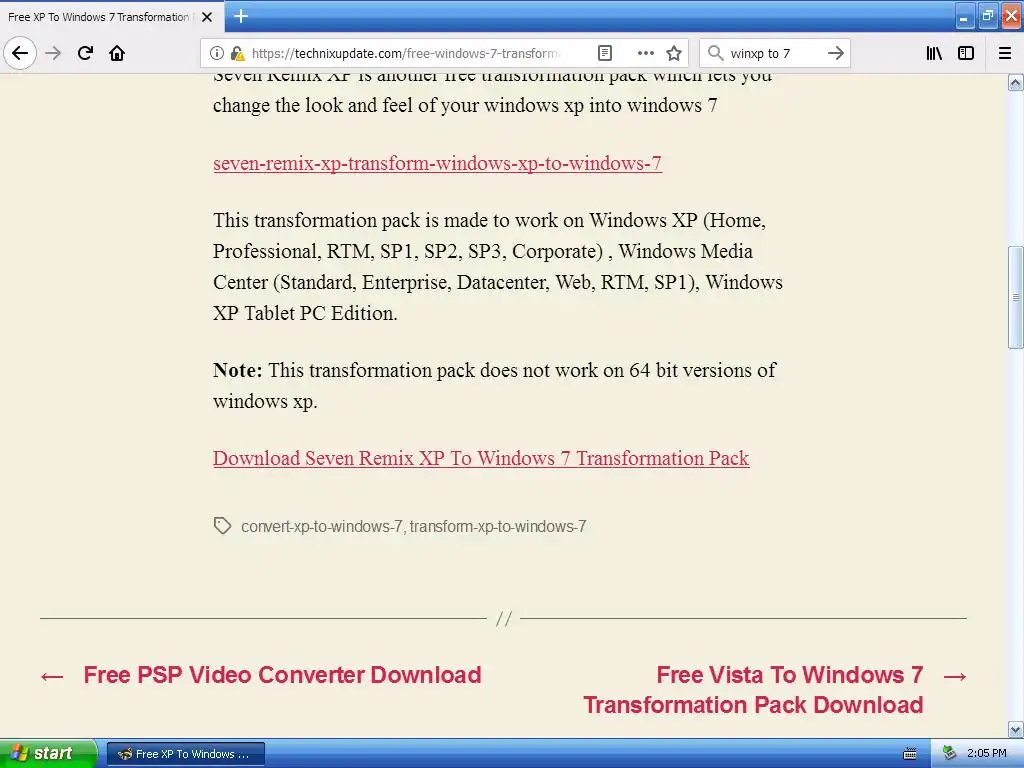This screenshot has width=1024, height=768.
Task: Open the convert-xp-to-windows-7 tag
Action: 321,526
